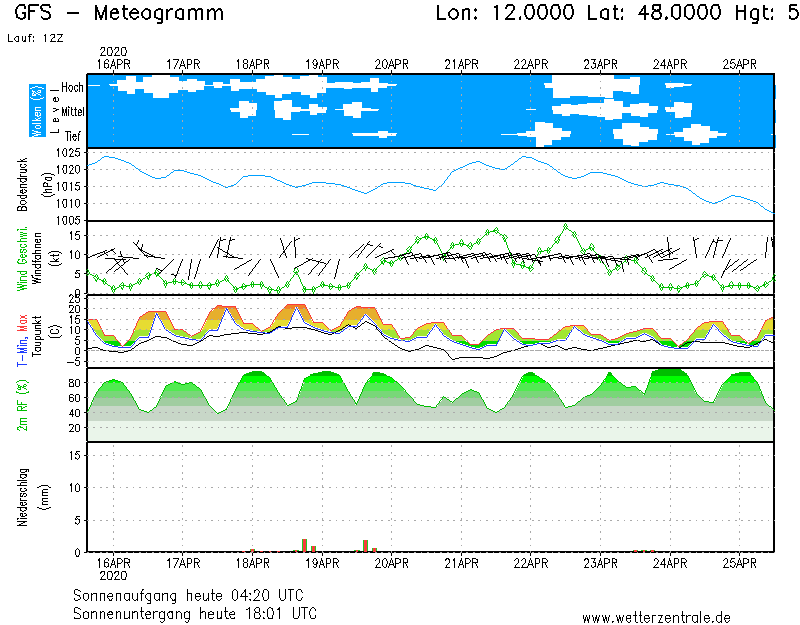Click the 'Lauf: 12Z' run label
Image resolution: width=800 pixels, height=625 pixels.
[35, 38]
